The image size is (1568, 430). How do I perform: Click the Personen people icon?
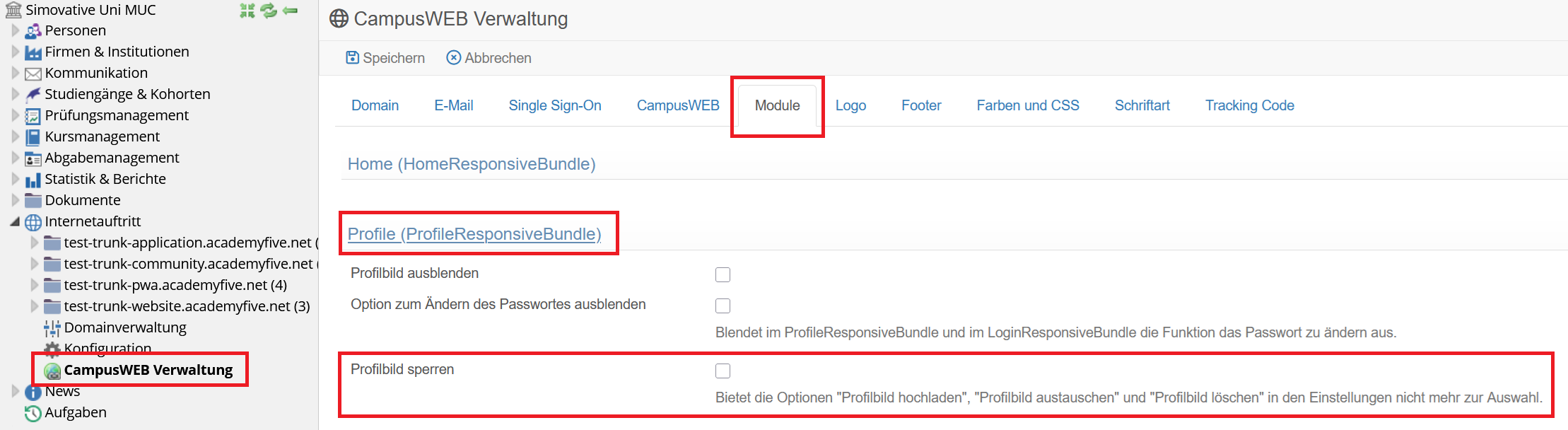point(33,31)
